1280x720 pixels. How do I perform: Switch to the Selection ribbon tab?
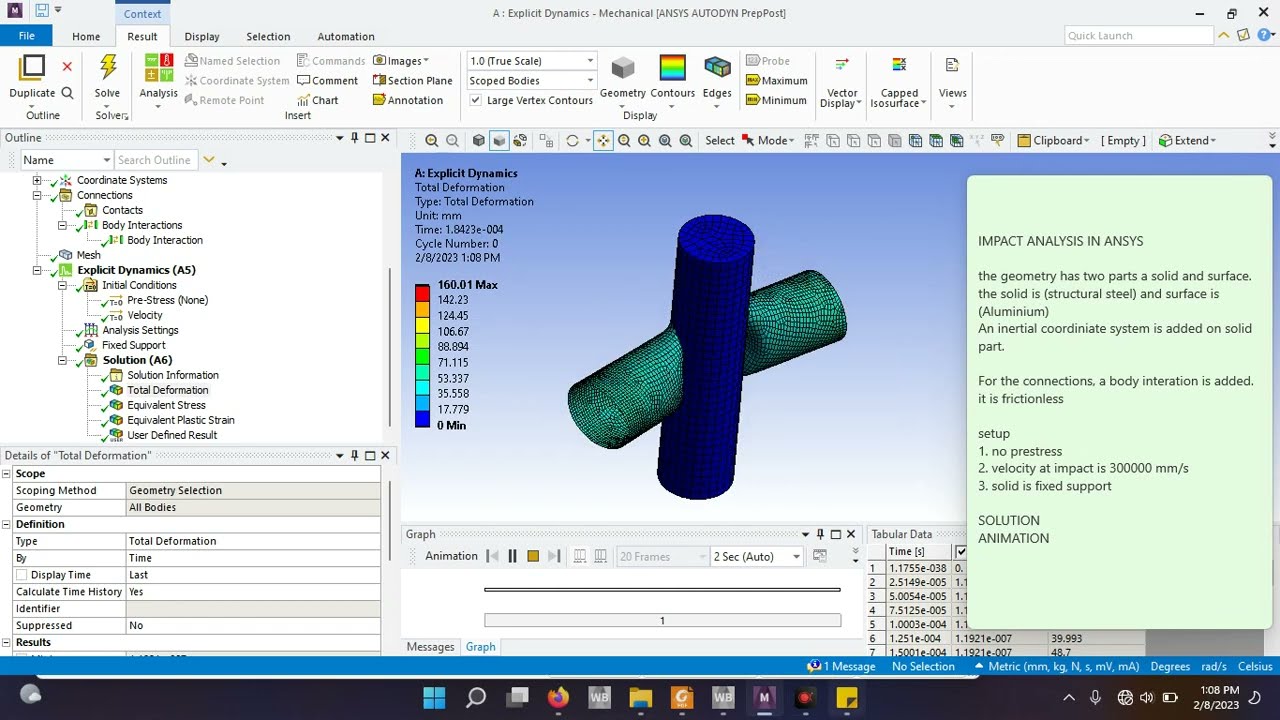pyautogui.click(x=268, y=36)
